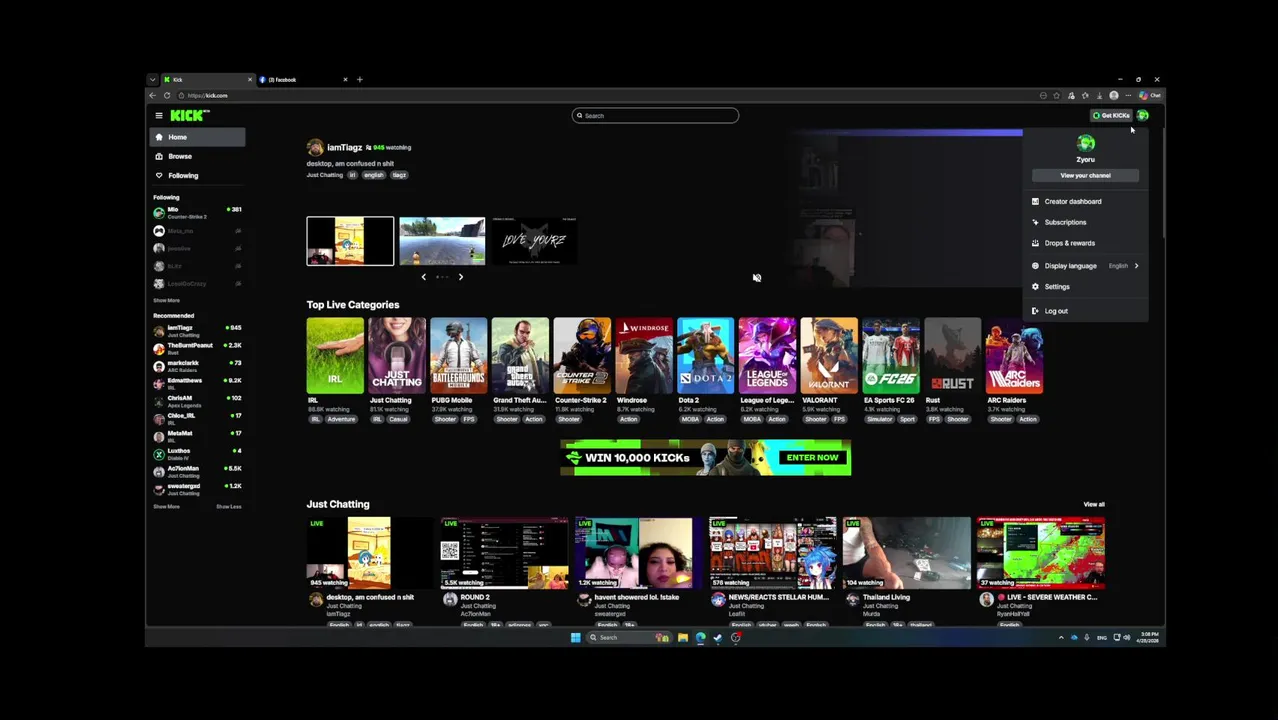
Task: Click the profile avatar in the header
Action: (1143, 115)
